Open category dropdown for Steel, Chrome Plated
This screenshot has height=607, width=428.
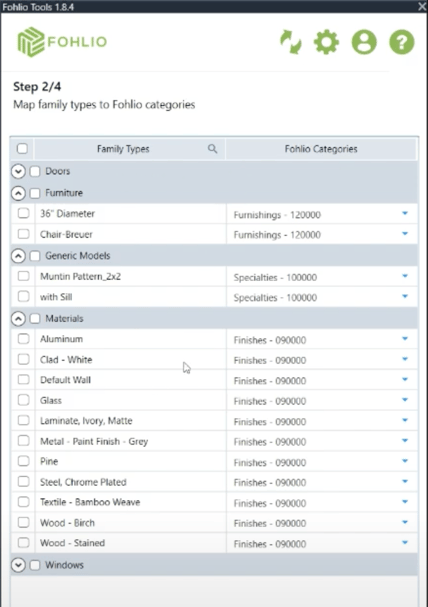tap(405, 482)
